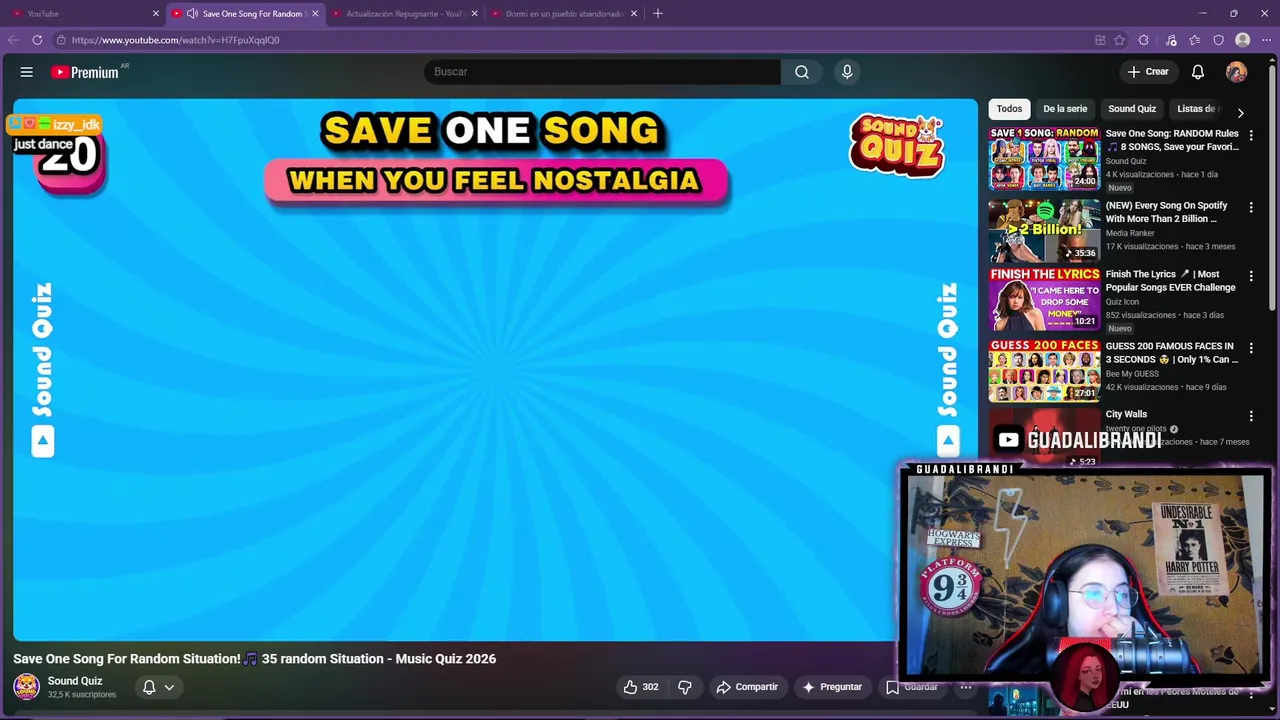Open the browser extensions puzzle icon
Screen dimensions: 1280x720
[x=1144, y=40]
